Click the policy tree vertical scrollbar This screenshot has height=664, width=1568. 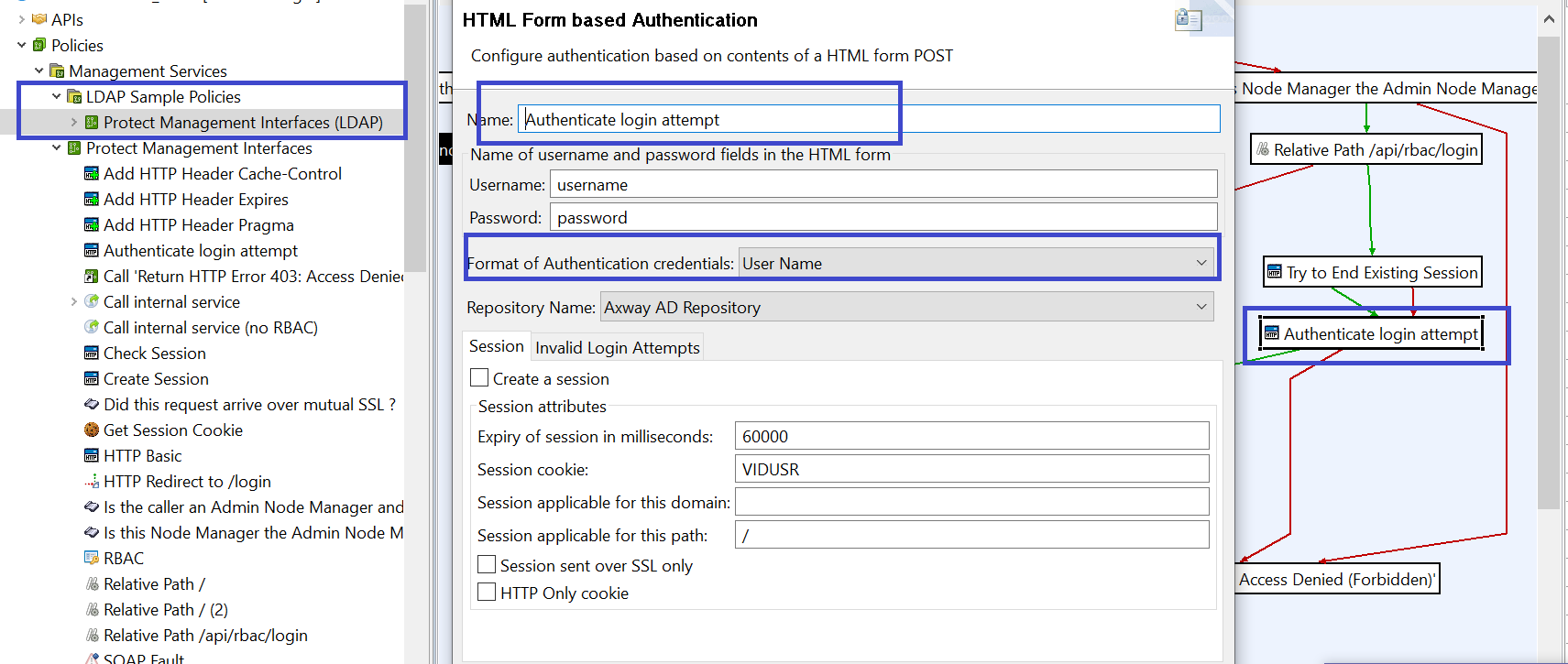tap(415, 137)
